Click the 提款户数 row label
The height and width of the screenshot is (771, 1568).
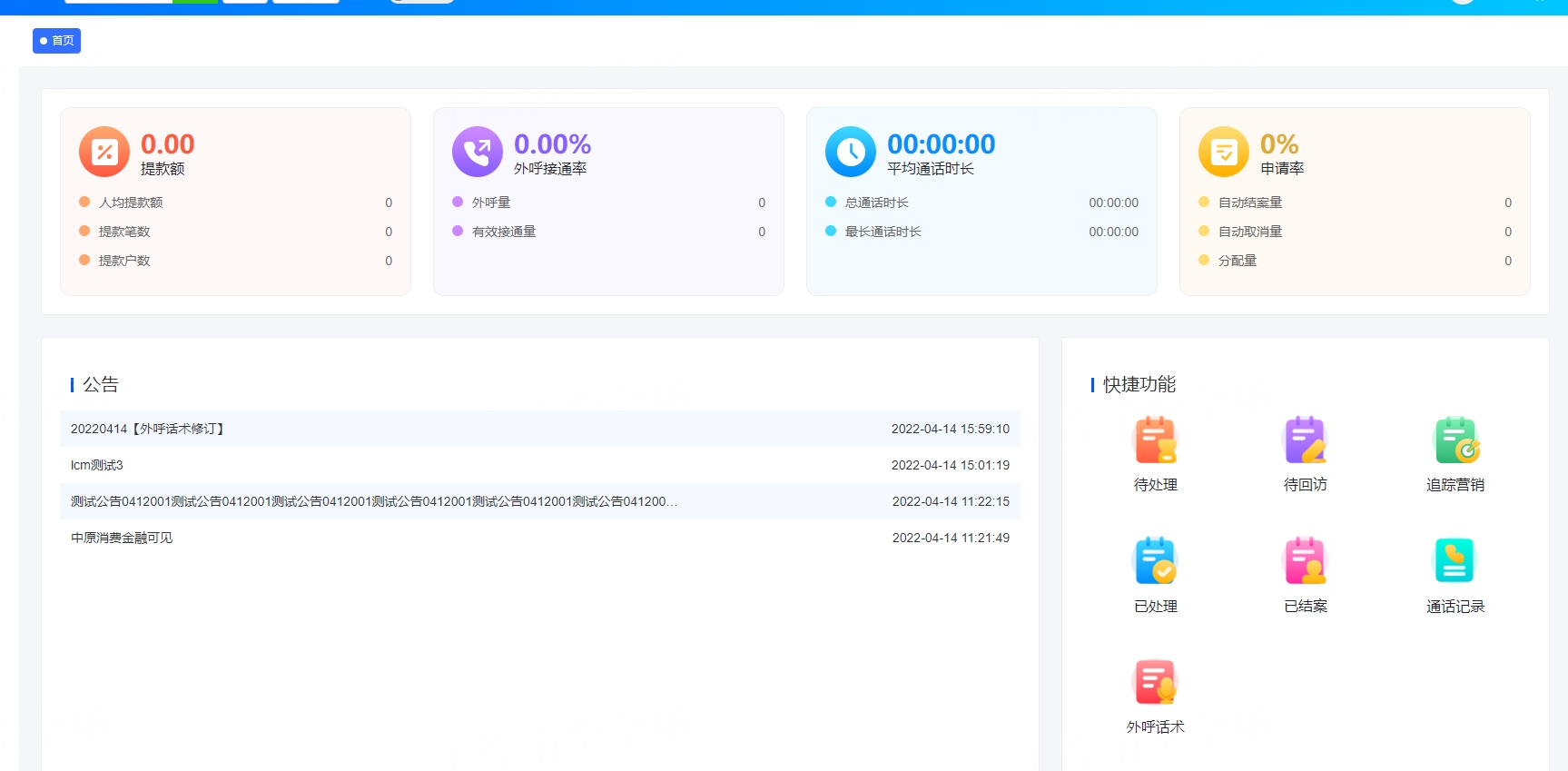(x=124, y=261)
